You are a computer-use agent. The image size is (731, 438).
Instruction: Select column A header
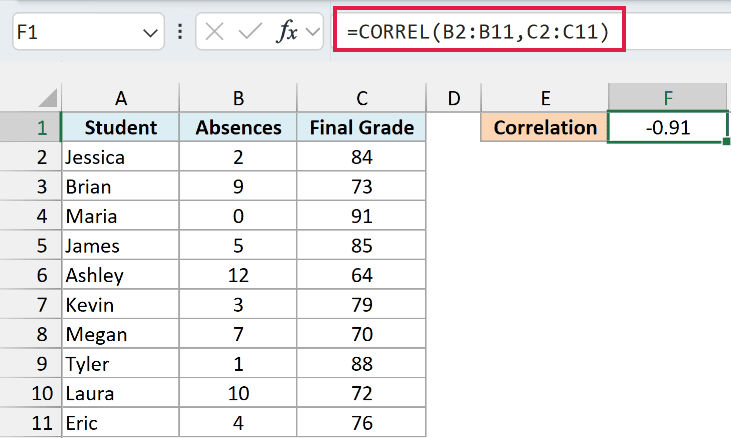point(121,98)
